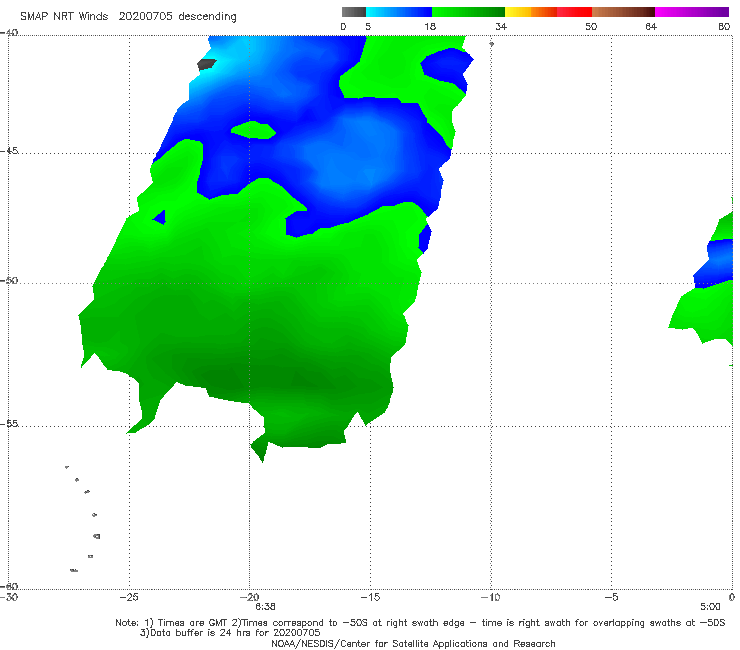The height and width of the screenshot is (650, 740).
Task: Click the longitude axis label '-25'
Action: [129, 597]
